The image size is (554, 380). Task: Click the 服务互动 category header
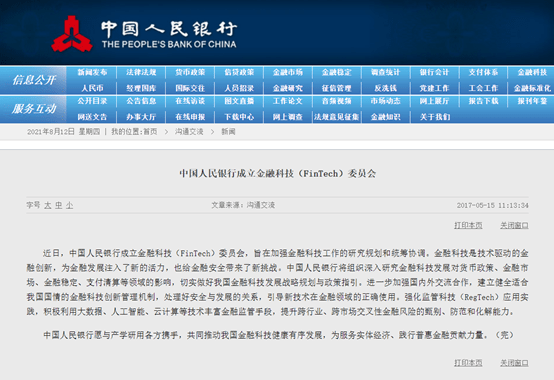[x=34, y=109]
